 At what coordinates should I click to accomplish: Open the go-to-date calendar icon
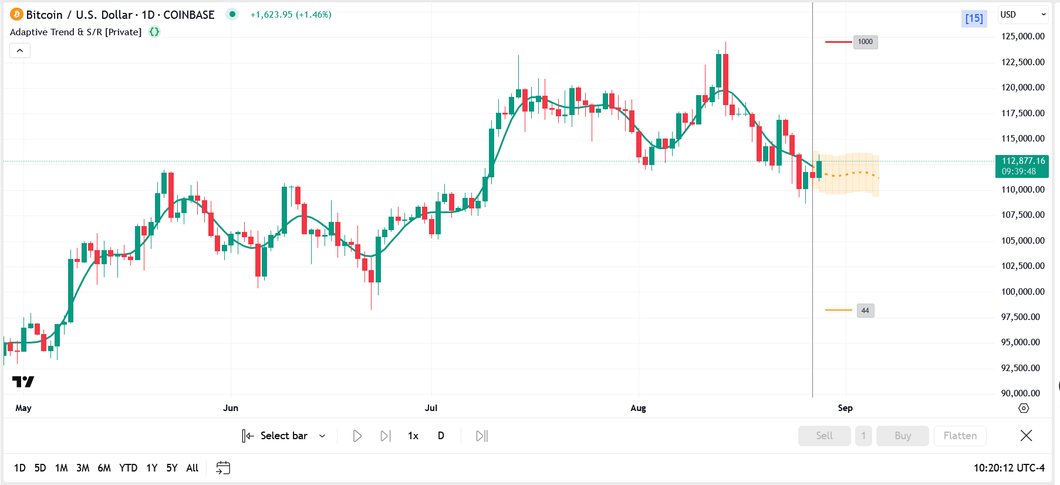223,468
